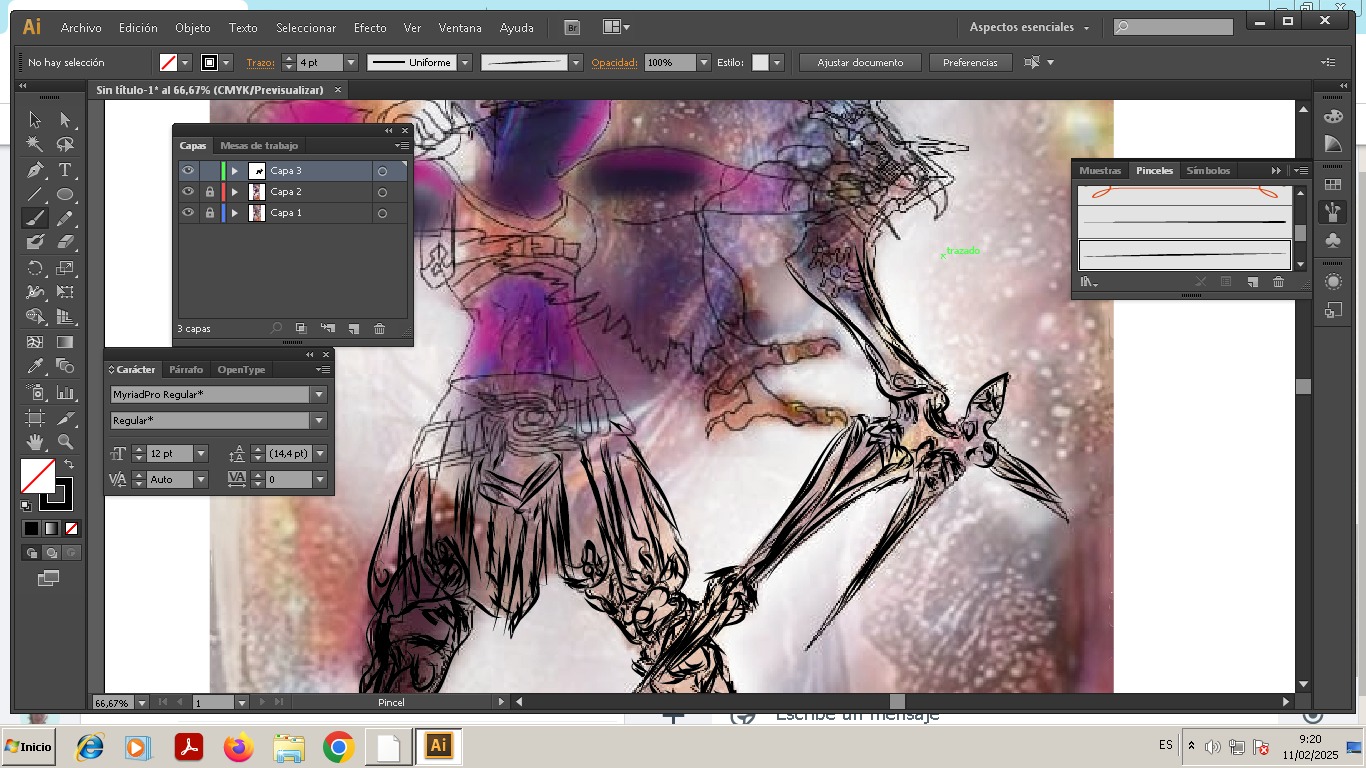Select the Direct Selection (white arrow) tool
1366x768 pixels.
coord(65,120)
